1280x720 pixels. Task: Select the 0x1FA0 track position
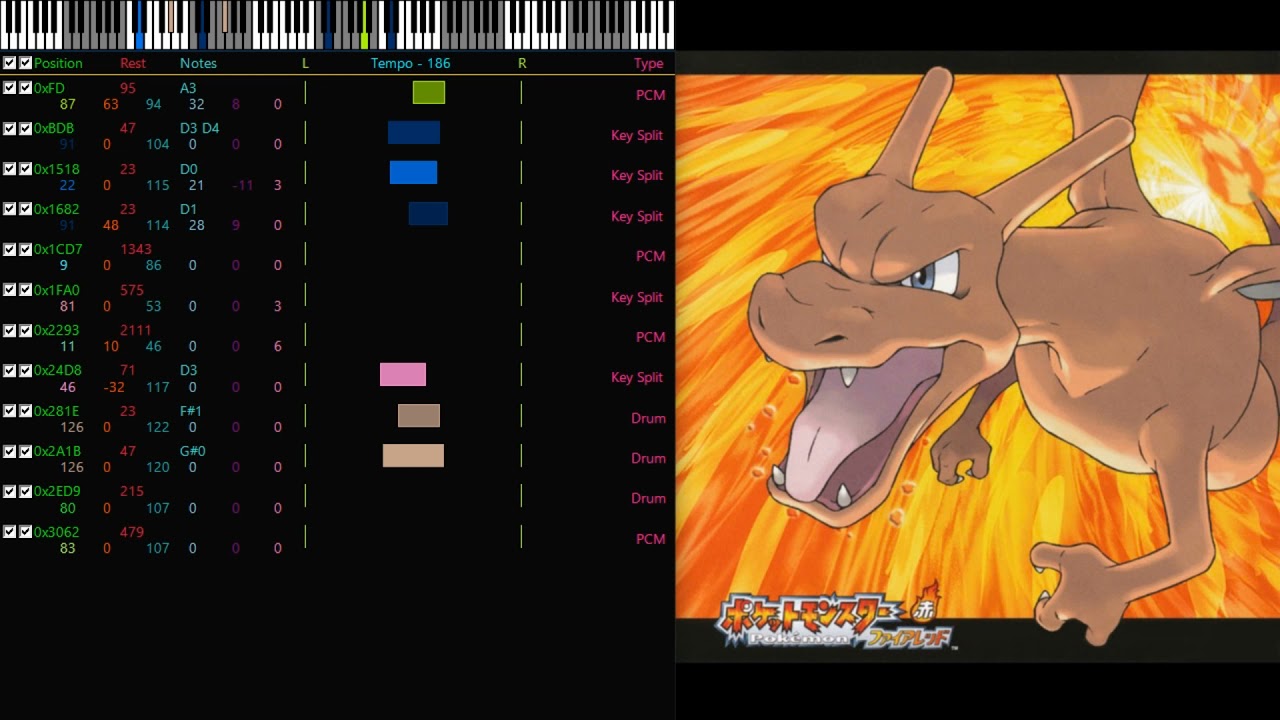click(x=57, y=290)
